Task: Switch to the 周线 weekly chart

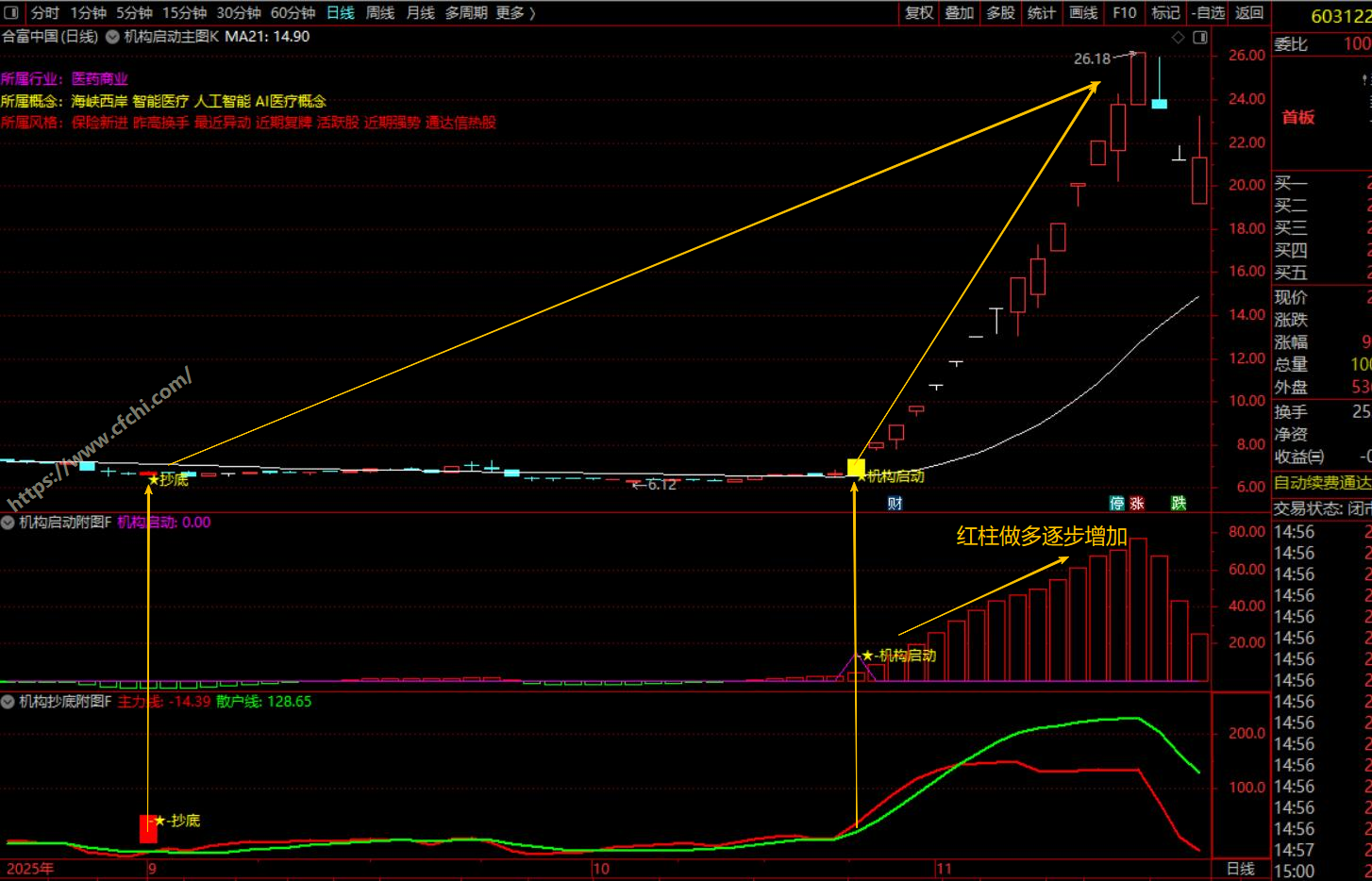Action: pyautogui.click(x=380, y=12)
